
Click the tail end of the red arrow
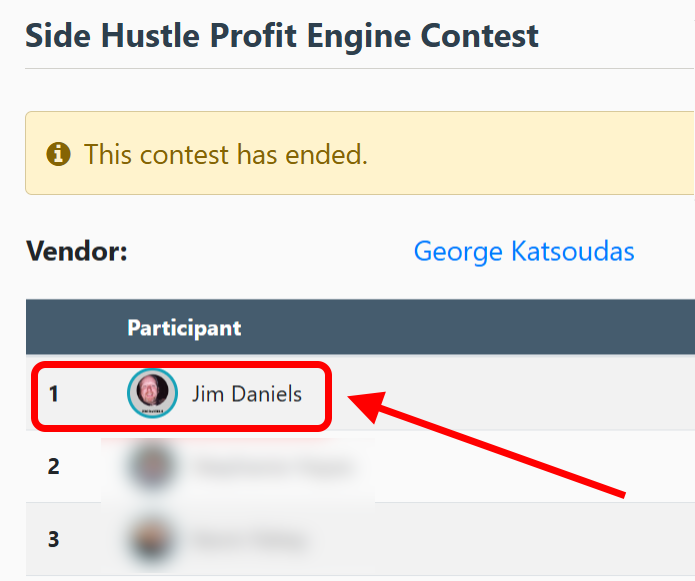[618, 490]
